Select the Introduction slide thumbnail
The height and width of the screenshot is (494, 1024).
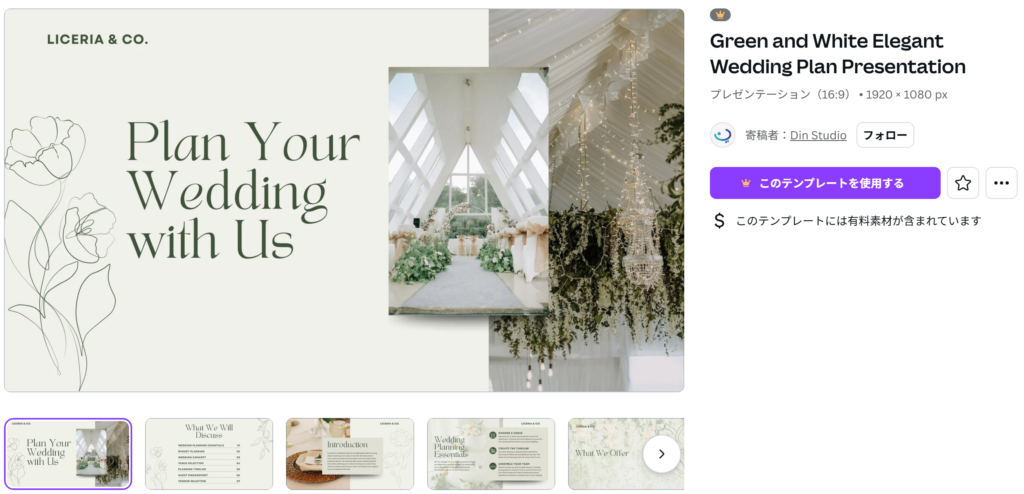click(350, 454)
